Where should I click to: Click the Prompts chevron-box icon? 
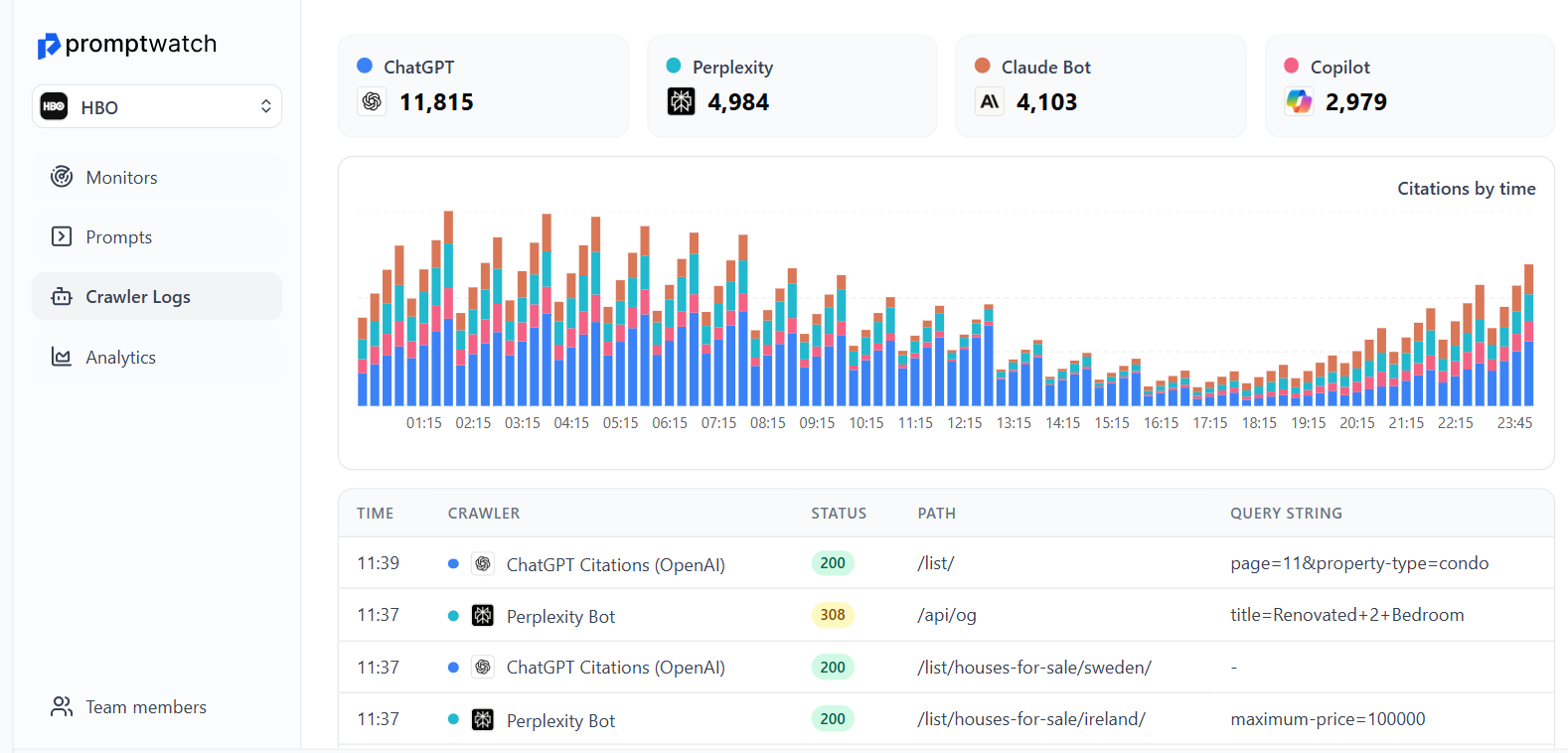pos(62,236)
